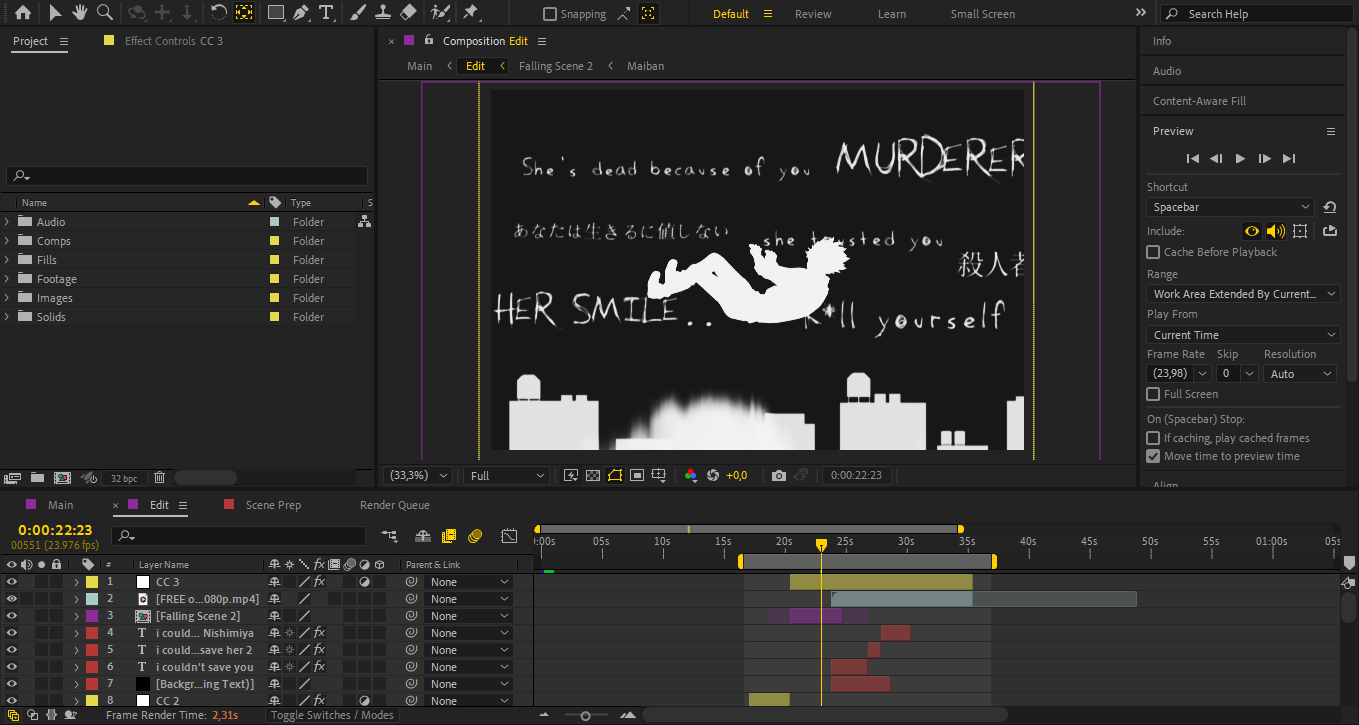This screenshot has height=725, width=1359.
Task: Play the preview
Action: pos(1240,158)
